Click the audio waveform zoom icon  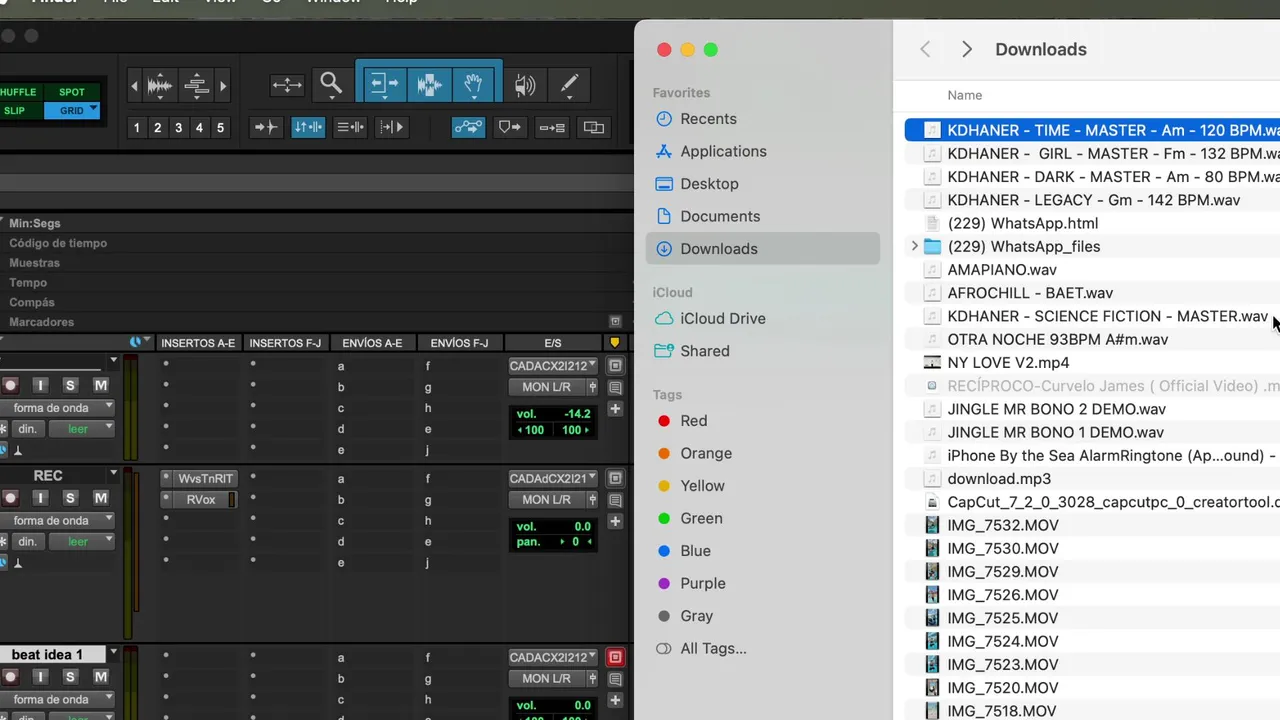(160, 86)
